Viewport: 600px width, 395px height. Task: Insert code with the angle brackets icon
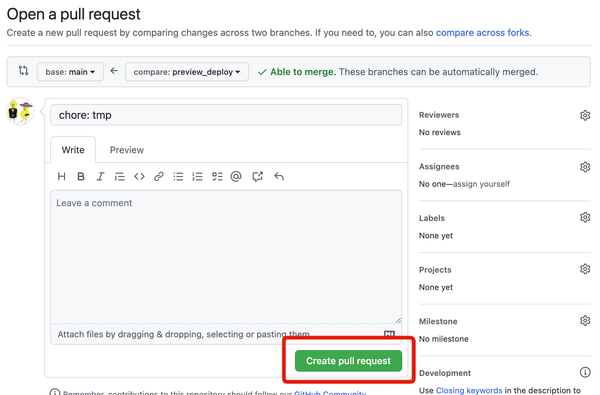tap(139, 176)
